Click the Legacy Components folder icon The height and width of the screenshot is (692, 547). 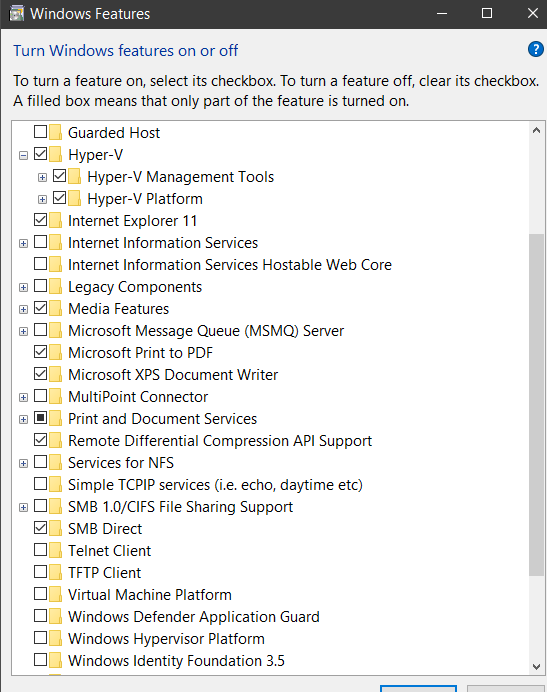click(55, 286)
